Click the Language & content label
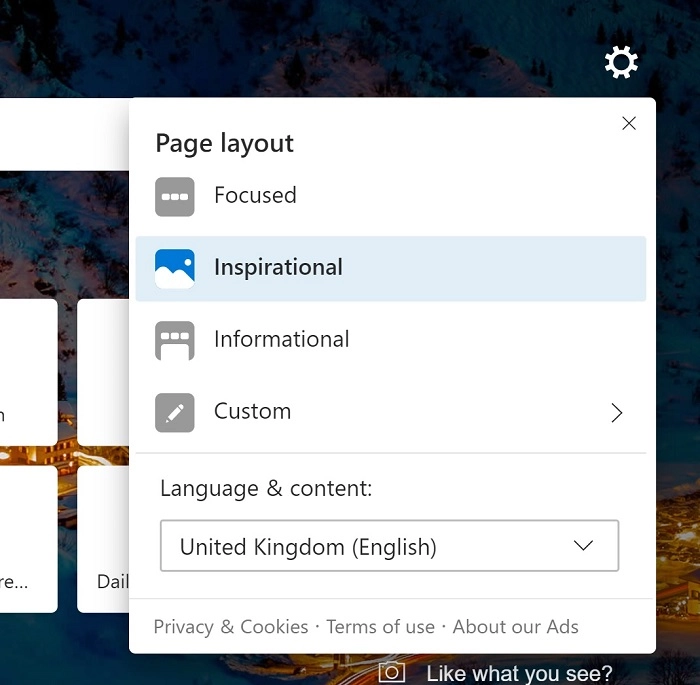 (266, 489)
